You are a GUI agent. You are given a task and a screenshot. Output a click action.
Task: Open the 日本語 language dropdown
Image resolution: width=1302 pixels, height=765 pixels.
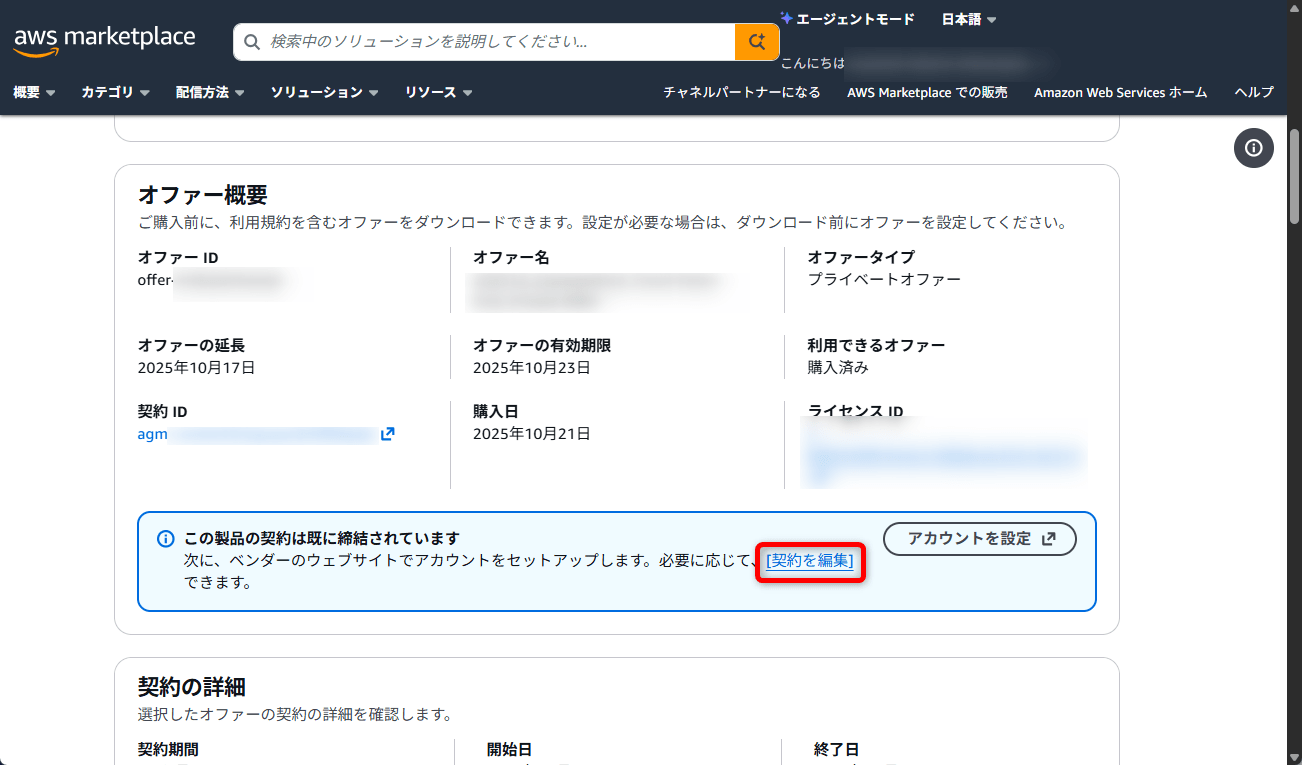[969, 19]
